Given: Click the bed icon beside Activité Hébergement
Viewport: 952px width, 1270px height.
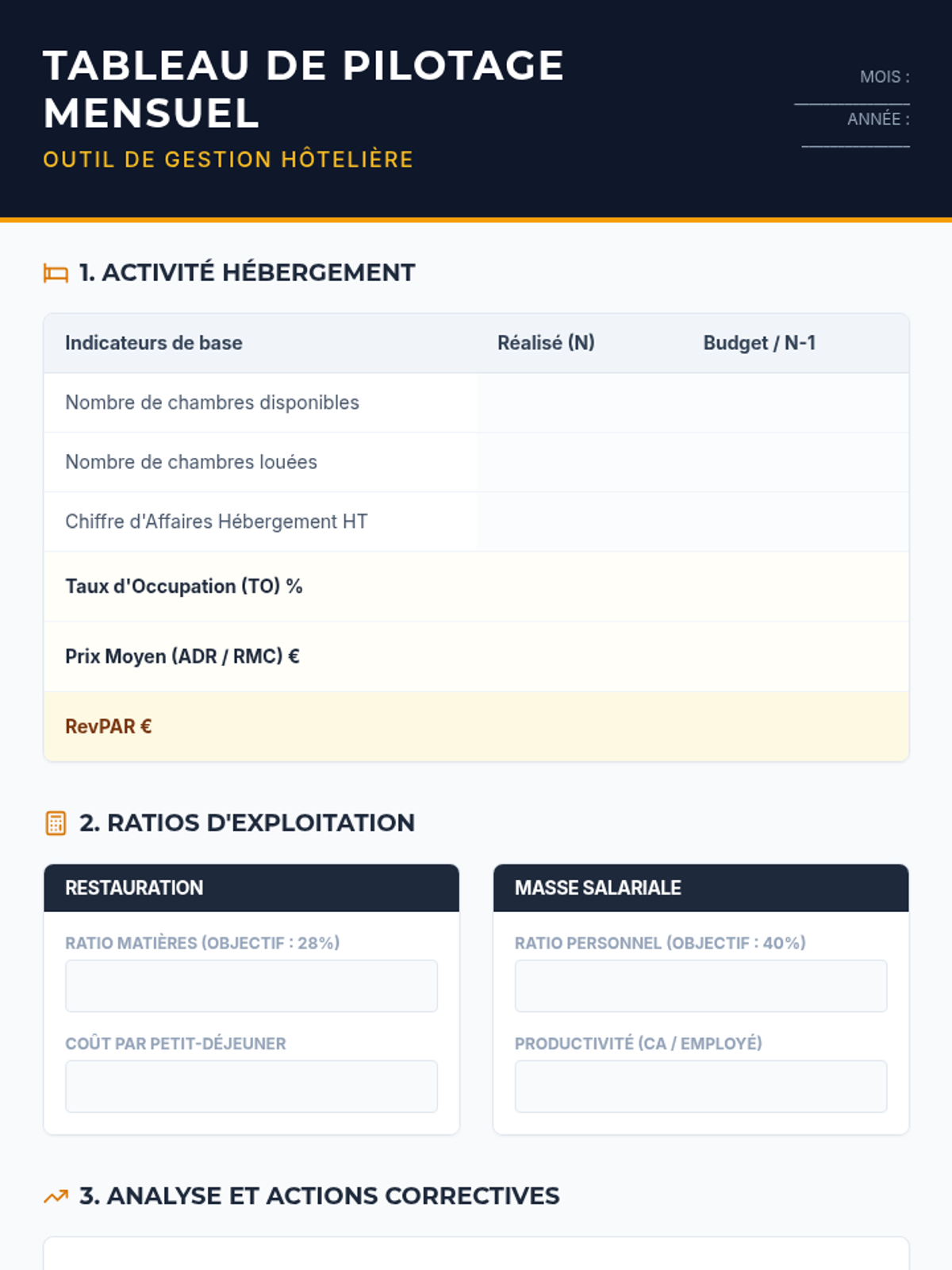Looking at the screenshot, I should (56, 273).
